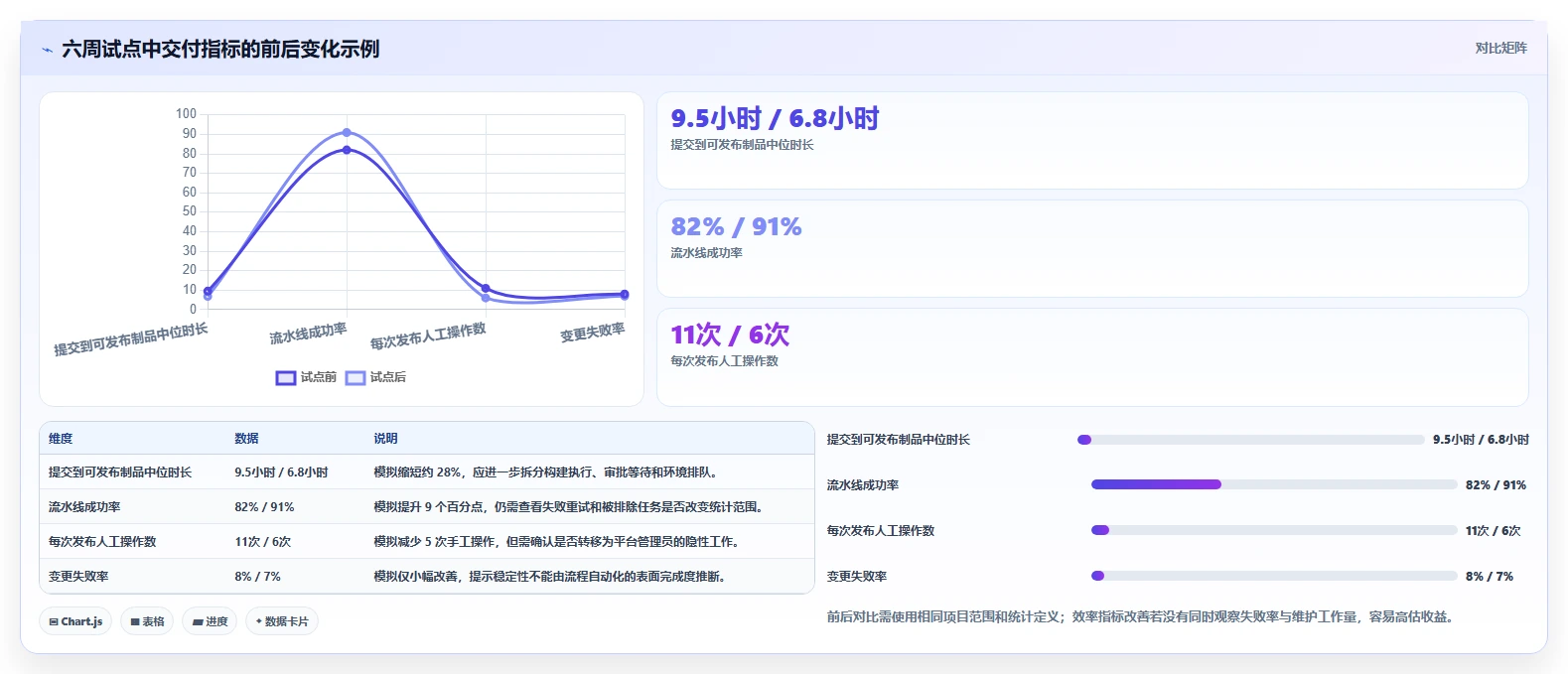Toggle the 试点后 legend swatch
The image size is (1568, 674).
click(x=356, y=378)
